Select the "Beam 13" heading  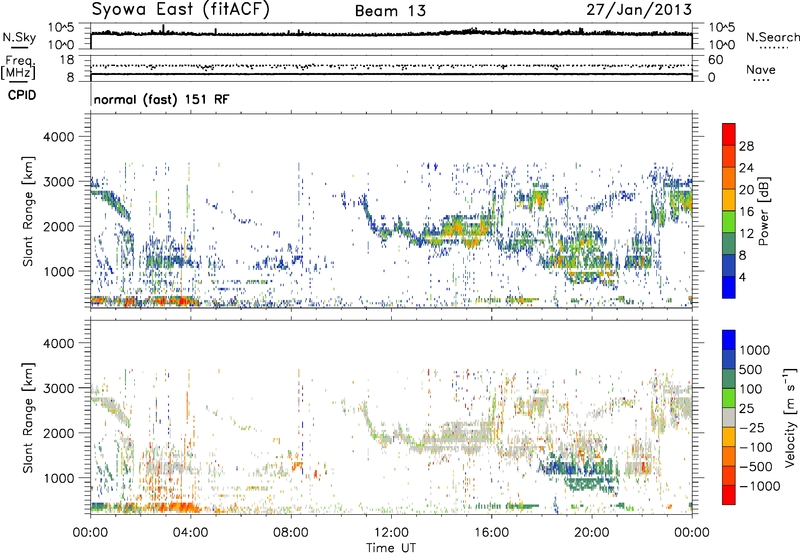(390, 11)
